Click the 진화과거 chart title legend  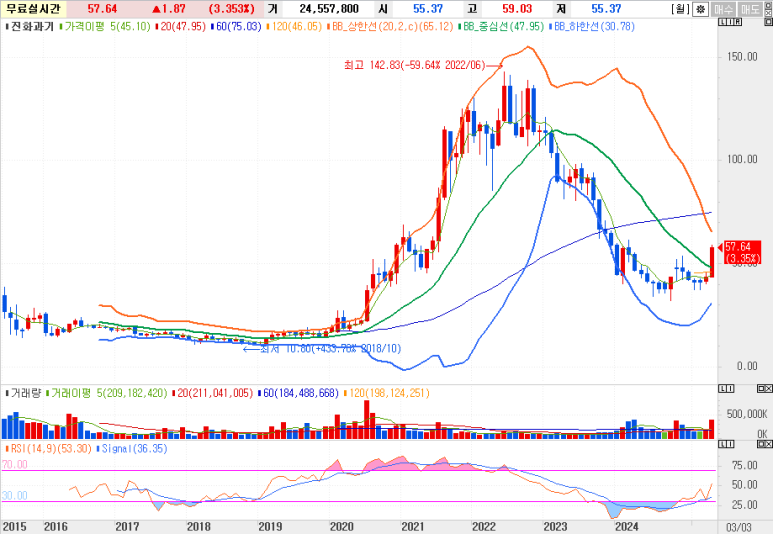point(32,26)
